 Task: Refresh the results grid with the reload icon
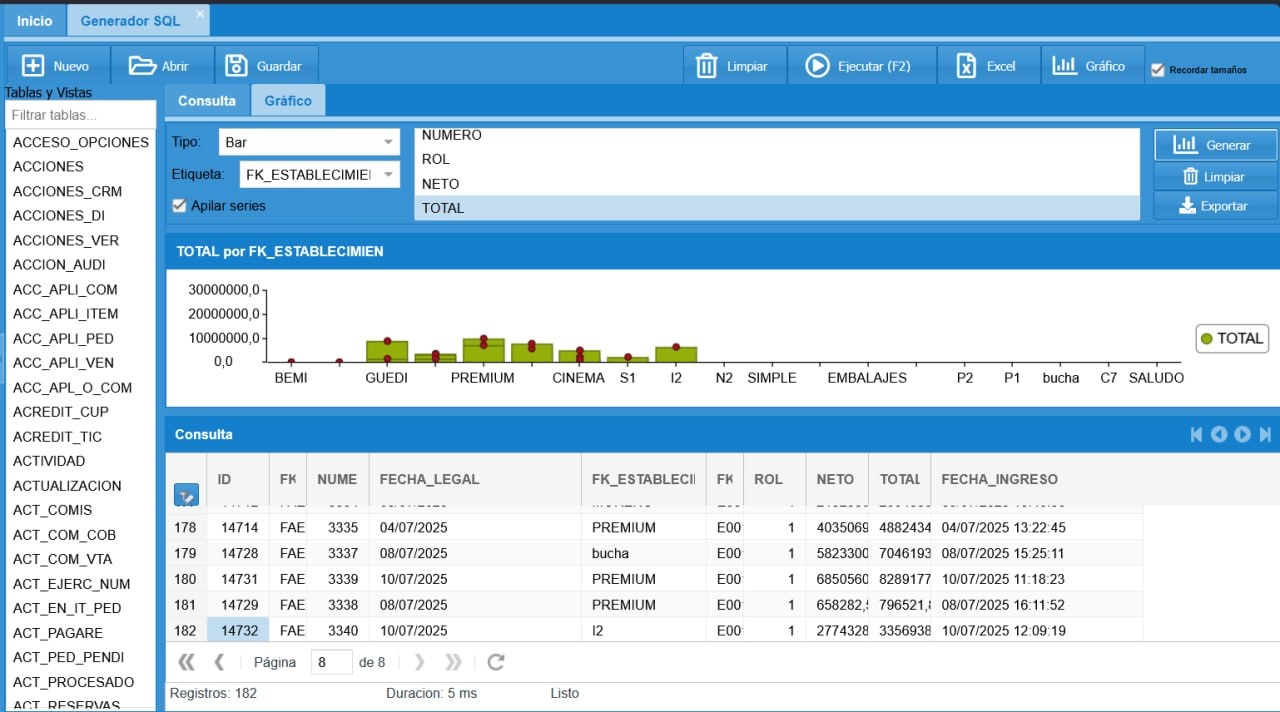point(496,662)
